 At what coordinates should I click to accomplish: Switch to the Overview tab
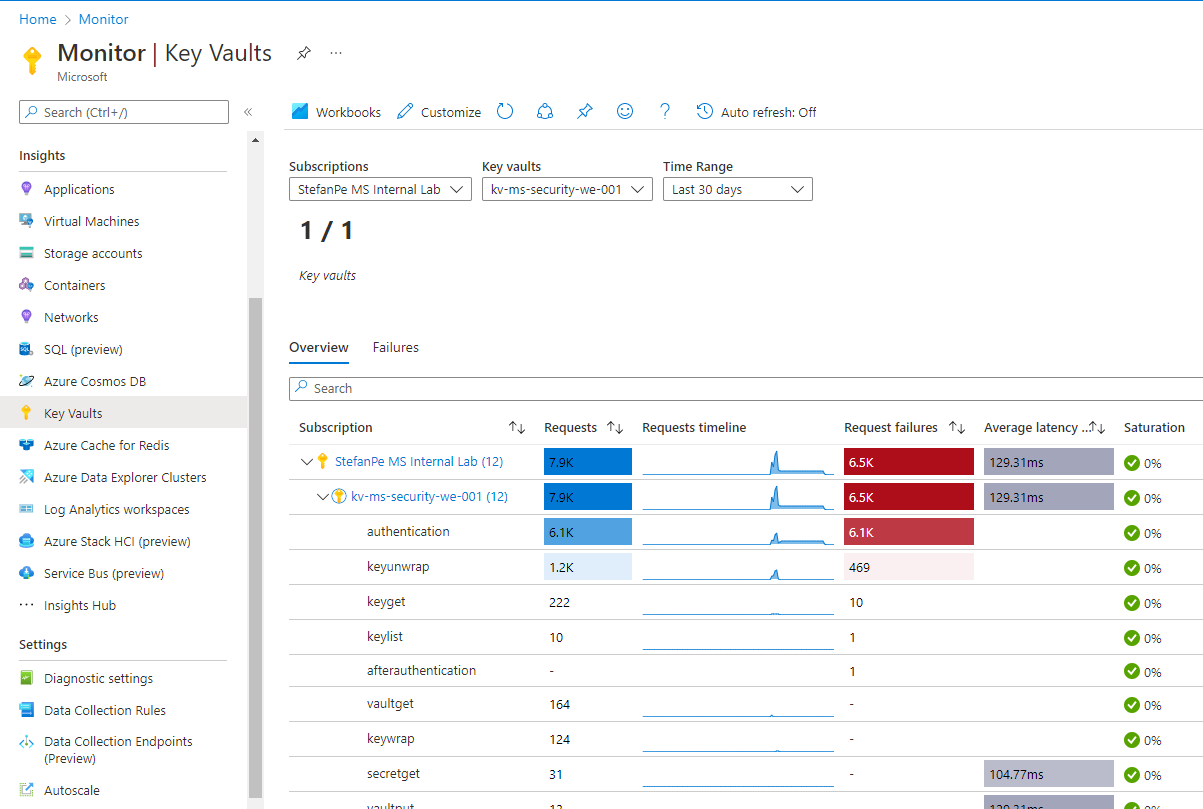[x=319, y=347]
